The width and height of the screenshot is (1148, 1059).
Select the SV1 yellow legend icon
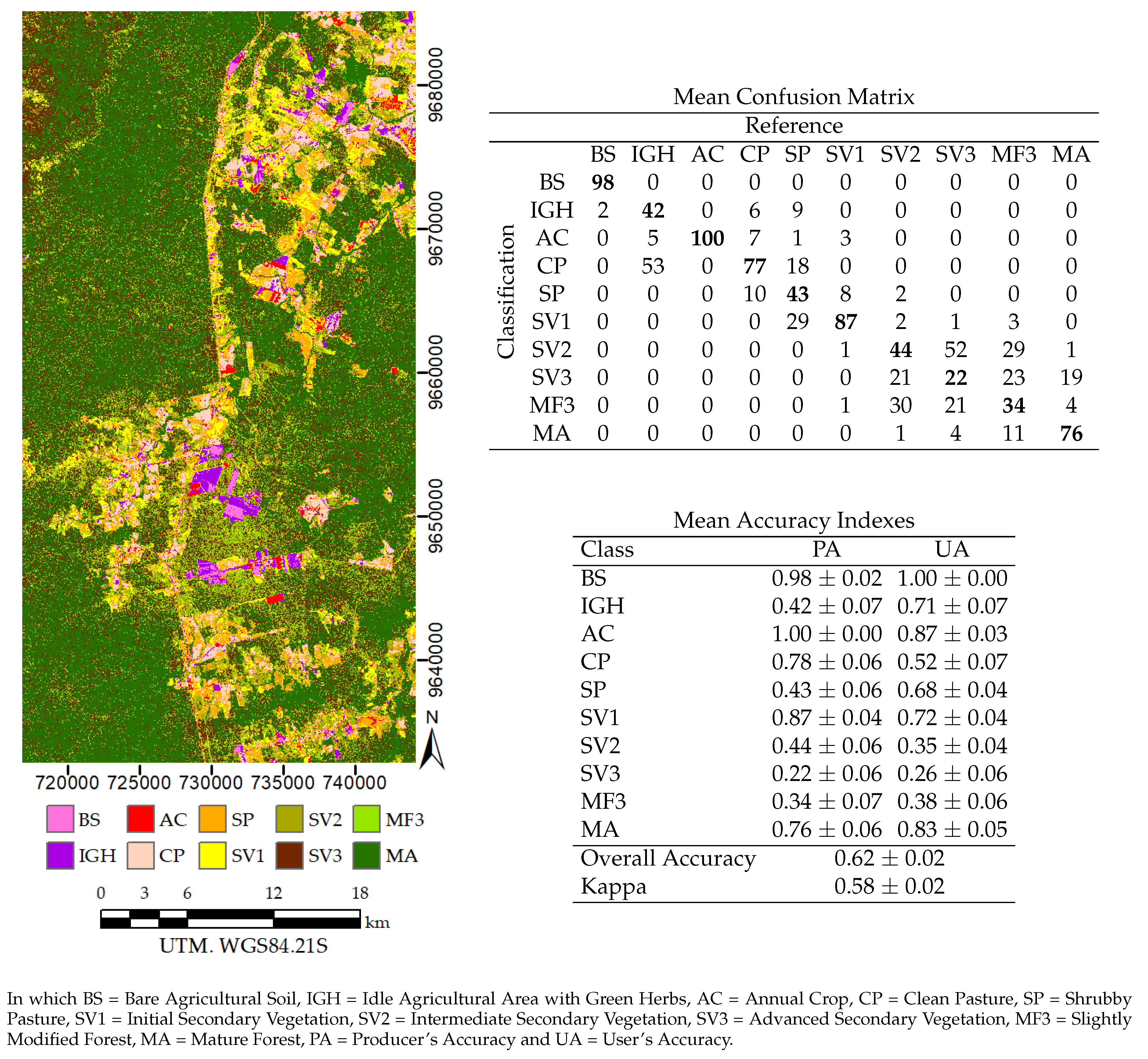pos(212,856)
